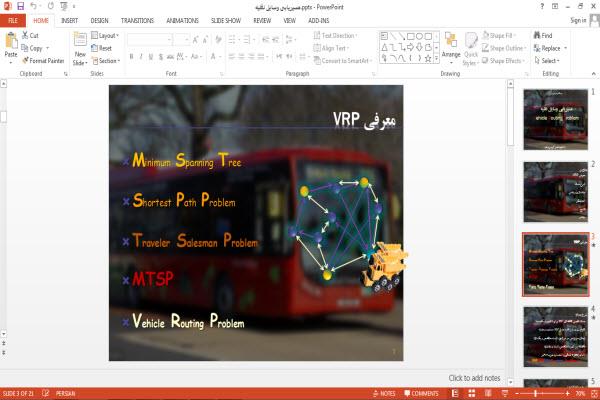Toggle Bold formatting

[x=131, y=57]
